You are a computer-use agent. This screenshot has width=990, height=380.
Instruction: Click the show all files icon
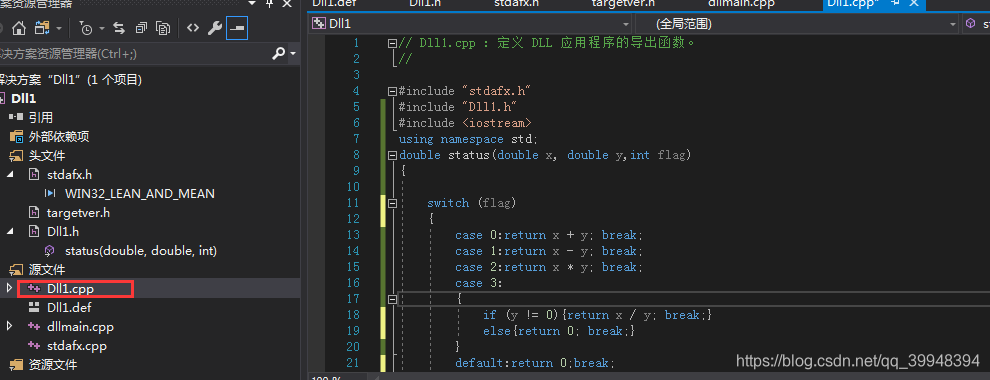pyautogui.click(x=163, y=28)
